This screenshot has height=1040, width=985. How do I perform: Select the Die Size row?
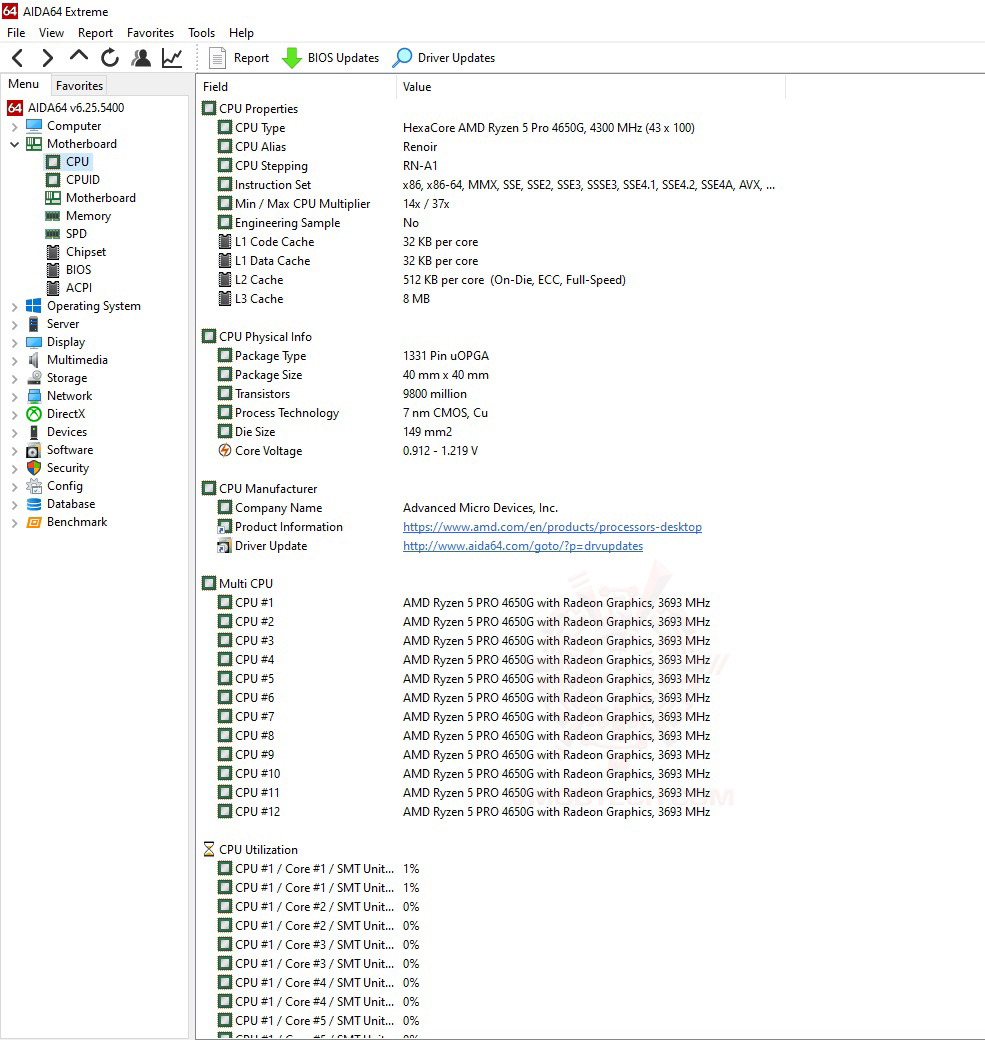(491, 432)
